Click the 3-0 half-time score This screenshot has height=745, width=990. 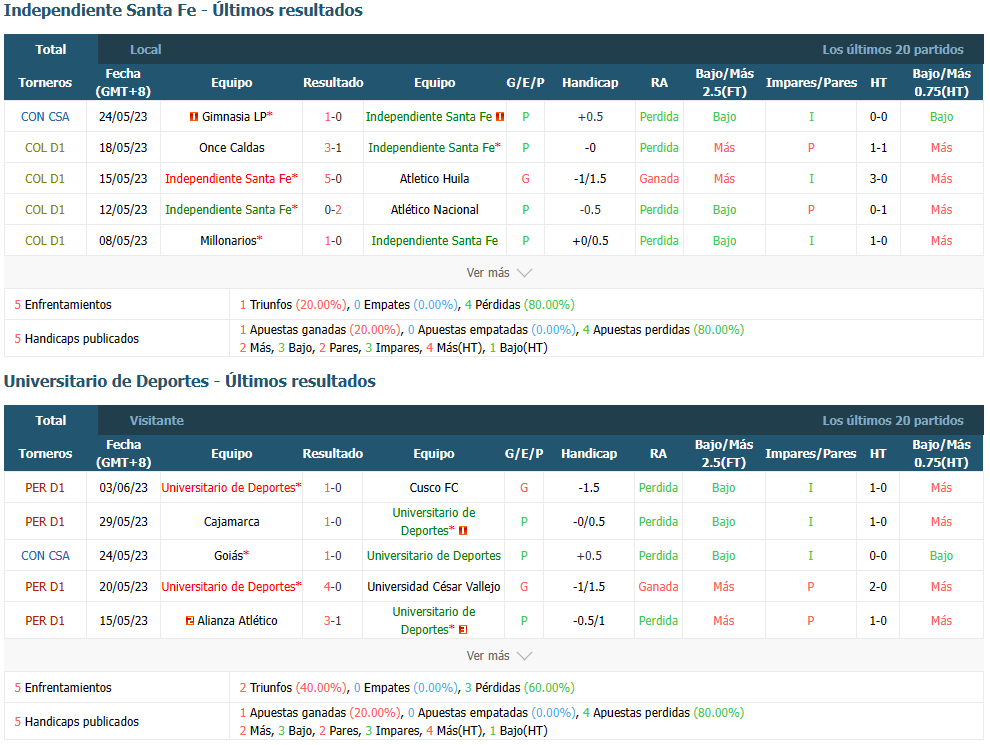pyautogui.click(x=878, y=179)
